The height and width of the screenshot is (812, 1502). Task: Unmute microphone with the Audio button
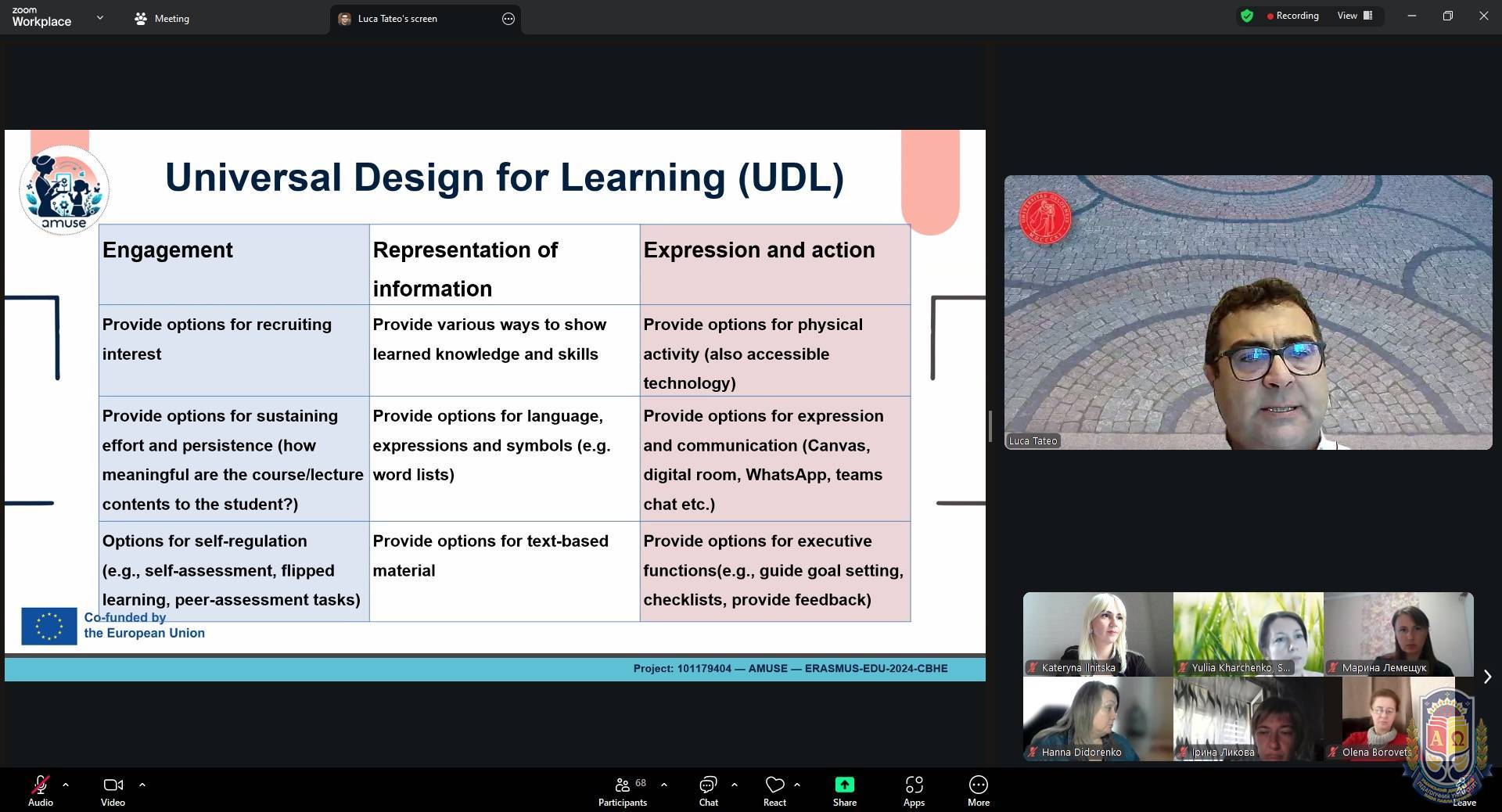[x=40, y=789]
